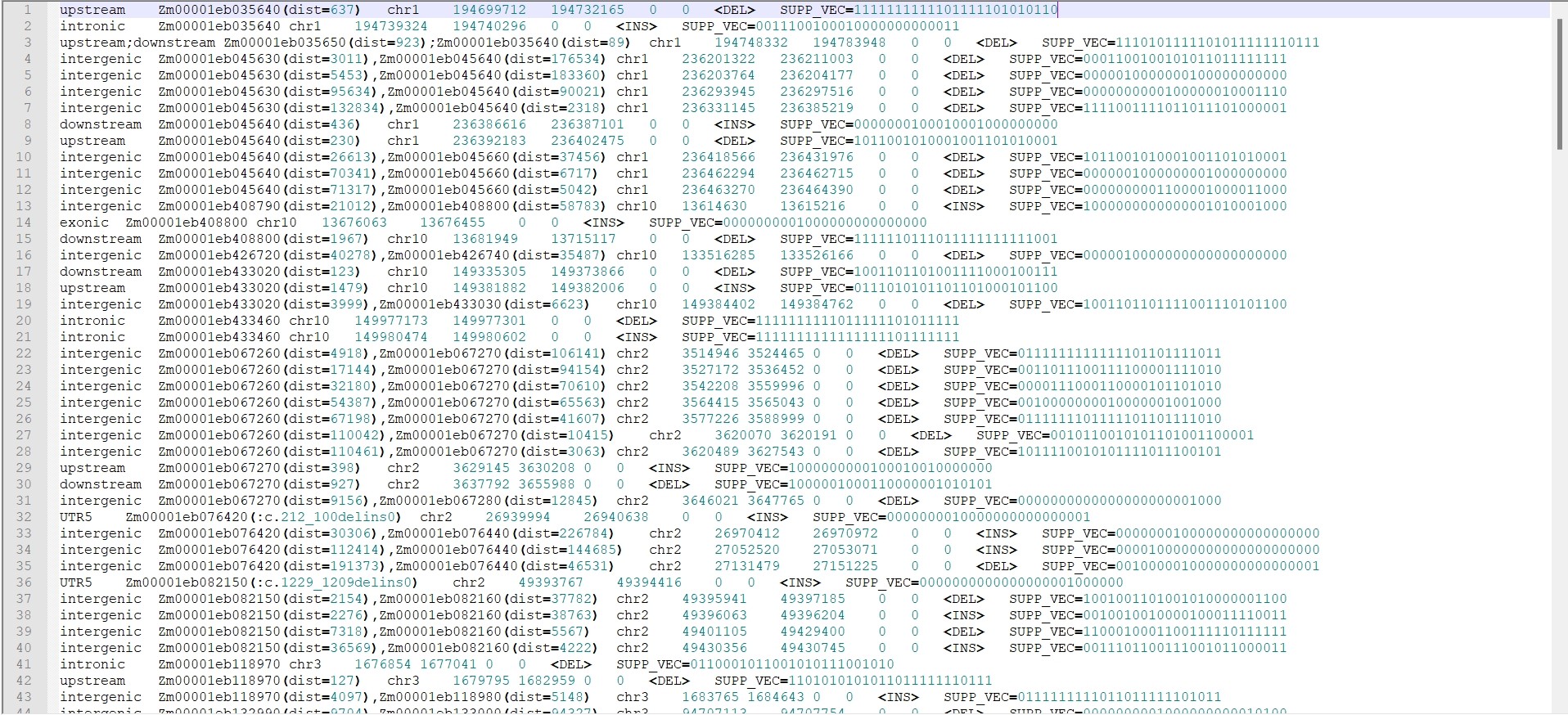This screenshot has width=1568, height=715.
Task: Click Zm00001eb045660(dist=5042)
Action: coord(493,190)
